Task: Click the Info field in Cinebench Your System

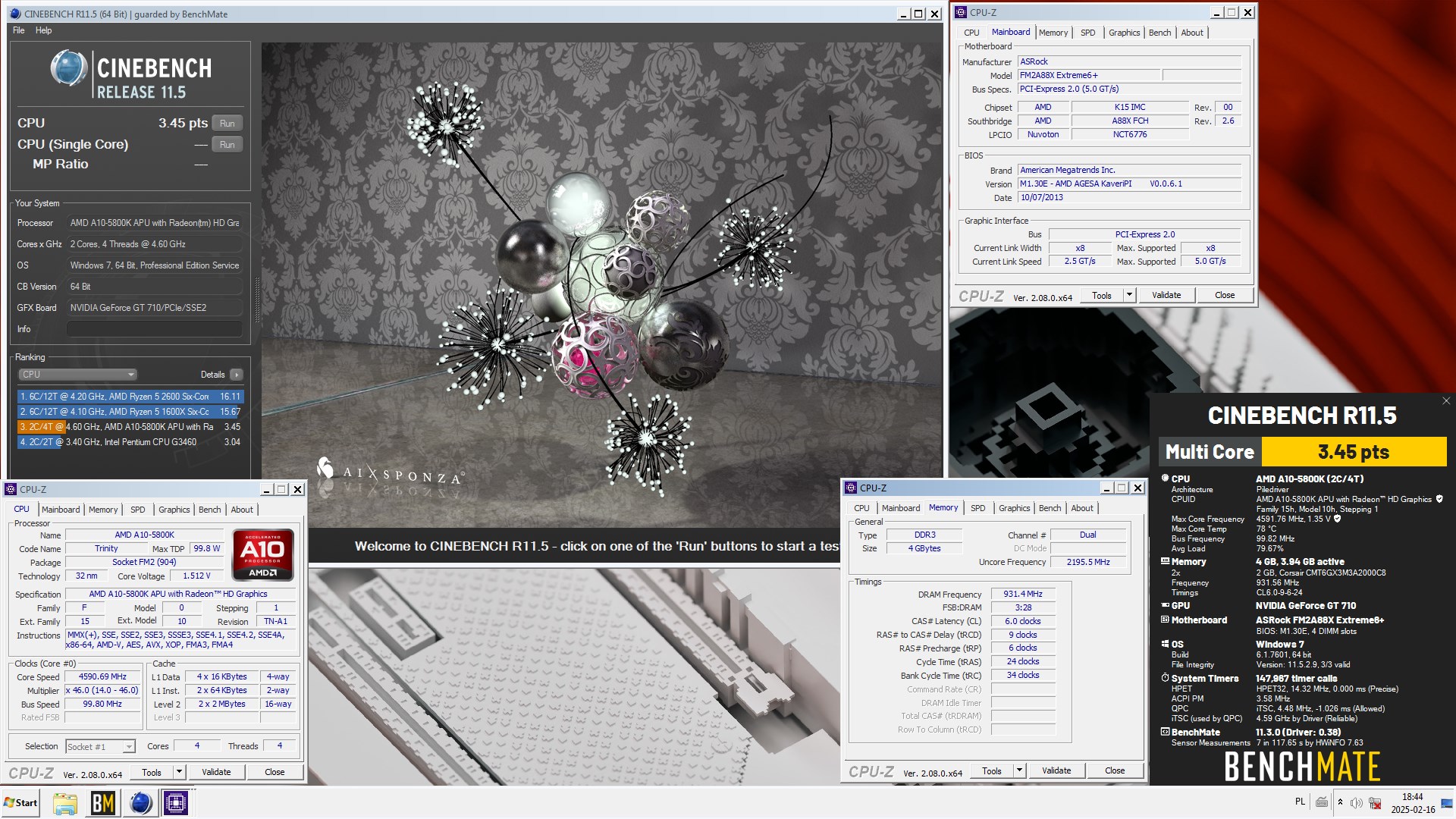Action: 154,329
